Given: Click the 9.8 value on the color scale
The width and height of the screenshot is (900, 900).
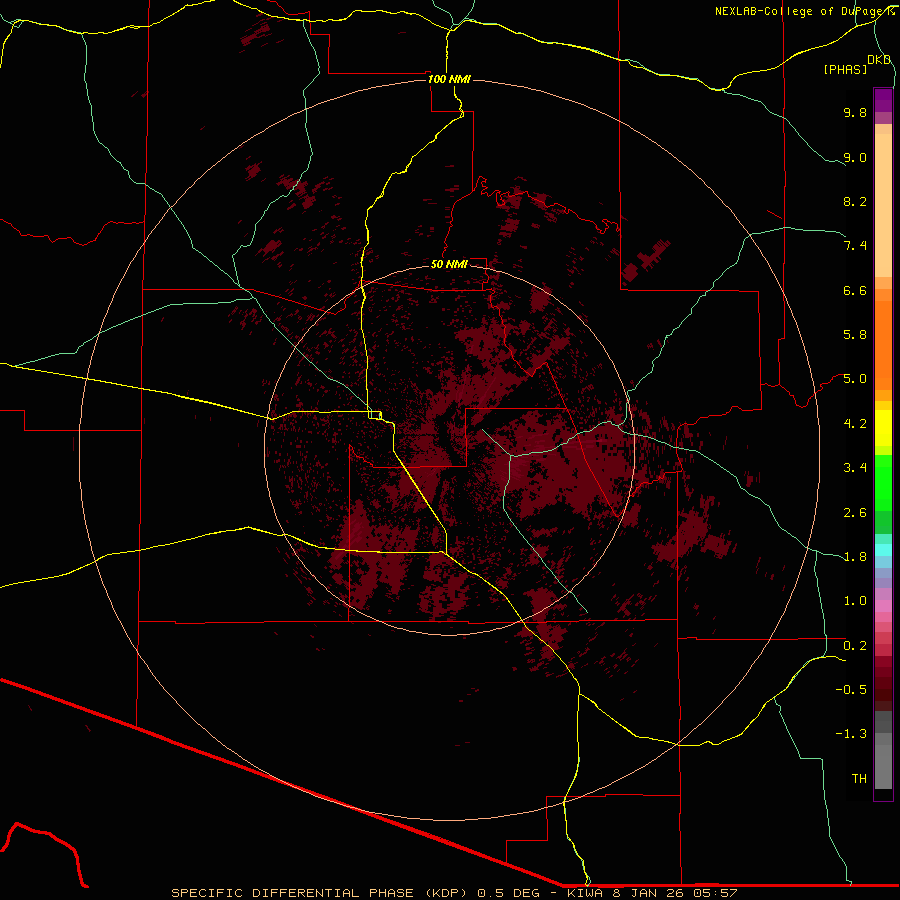Looking at the screenshot, I should [855, 112].
